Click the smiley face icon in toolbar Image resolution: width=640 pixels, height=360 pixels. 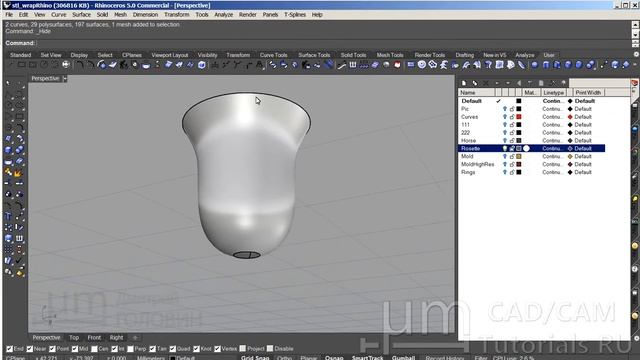pyautogui.click(x=422, y=65)
